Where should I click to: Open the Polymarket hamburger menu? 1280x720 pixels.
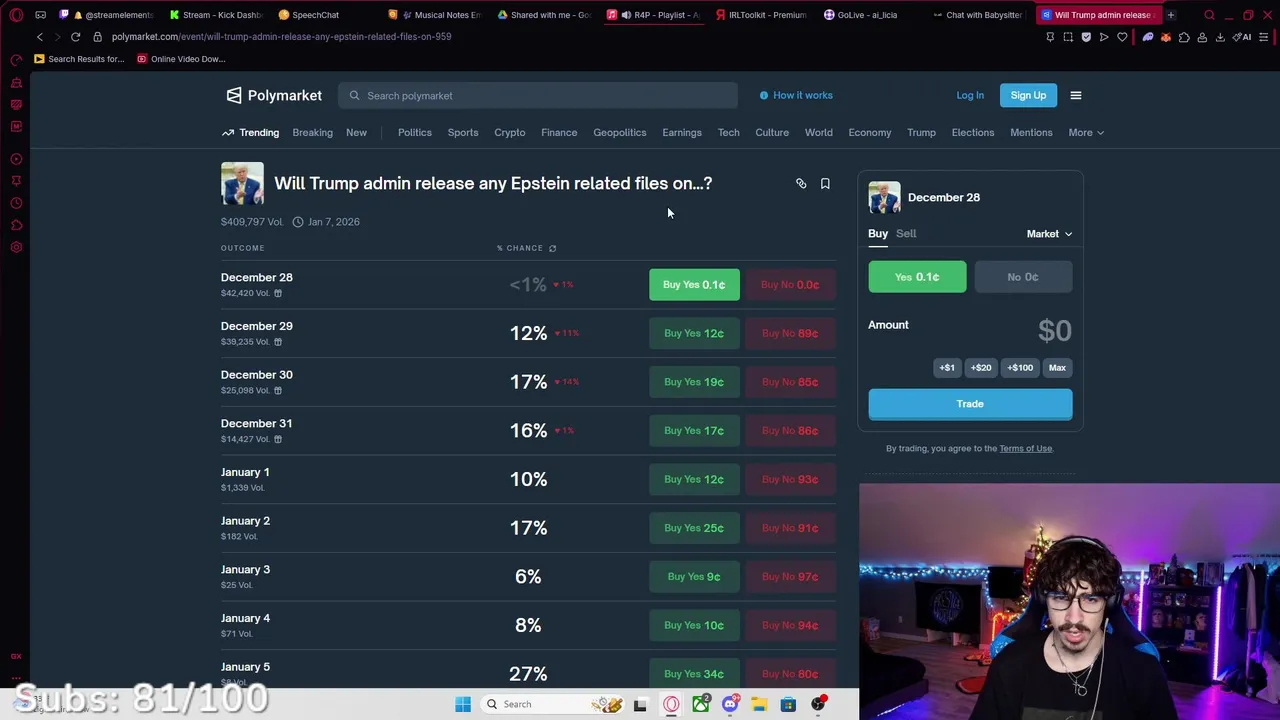1076,95
